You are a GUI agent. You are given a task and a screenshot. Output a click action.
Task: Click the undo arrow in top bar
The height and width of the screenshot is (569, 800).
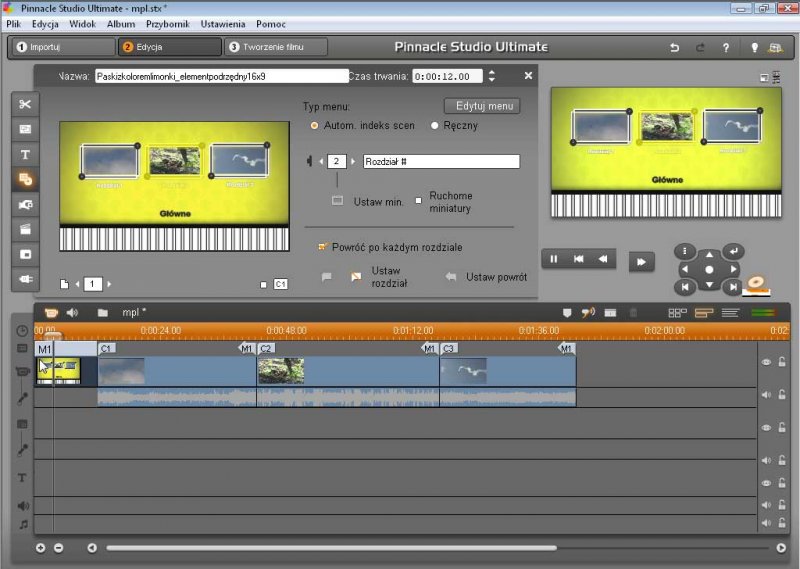click(x=675, y=47)
